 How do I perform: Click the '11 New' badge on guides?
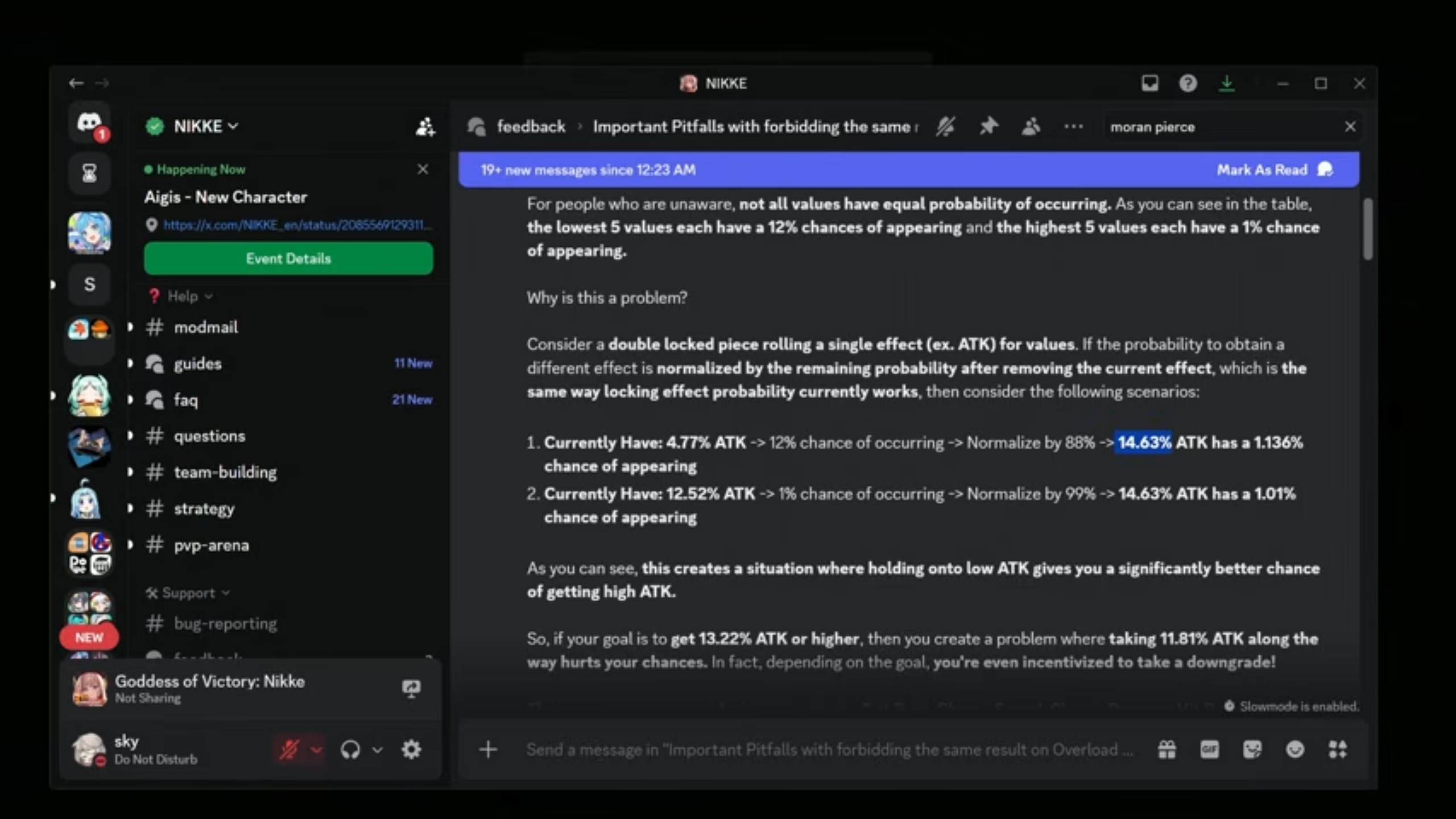(413, 363)
